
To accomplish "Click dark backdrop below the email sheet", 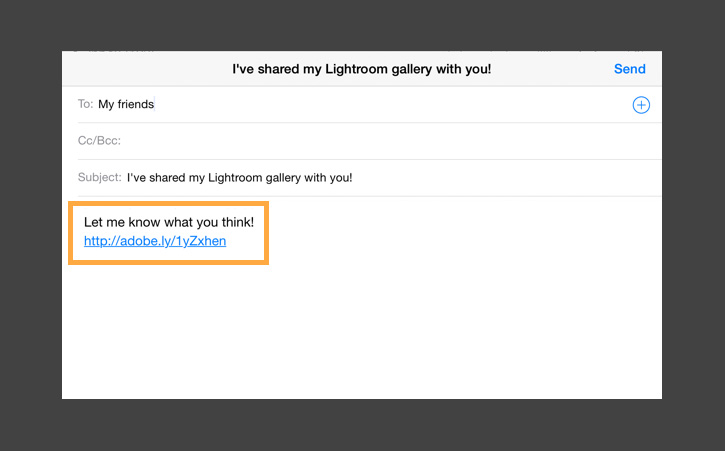I will pos(362,425).
